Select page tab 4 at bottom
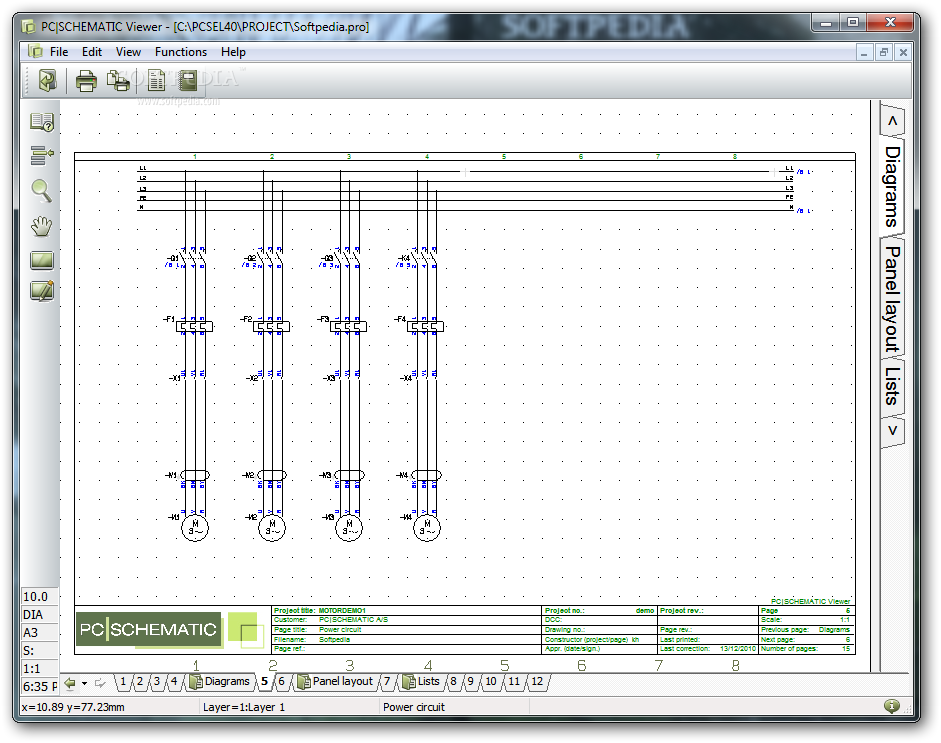 click(x=173, y=682)
